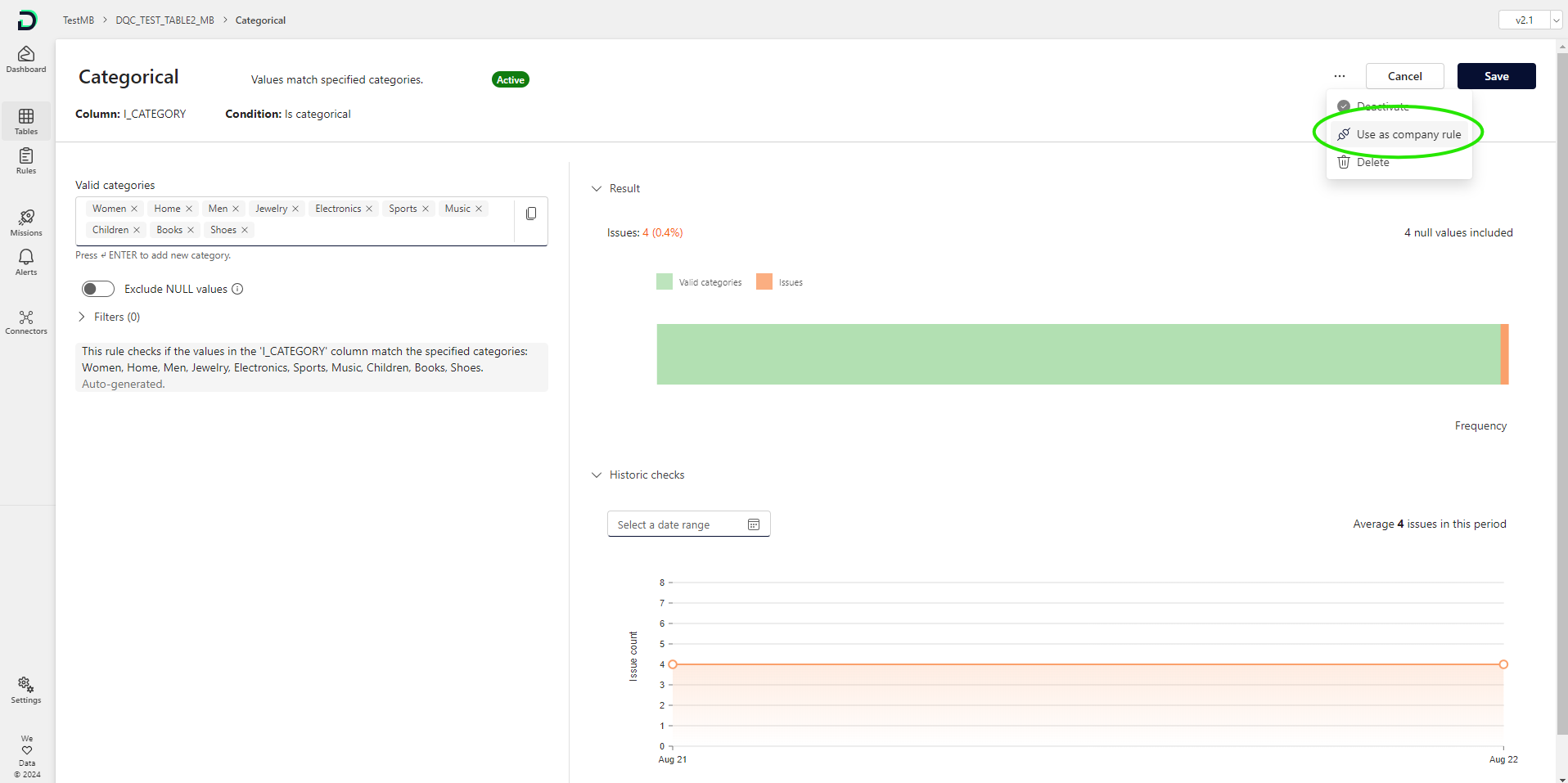The width and height of the screenshot is (1568, 783).
Task: Toggle Exclude NULL values switch
Action: [98, 289]
